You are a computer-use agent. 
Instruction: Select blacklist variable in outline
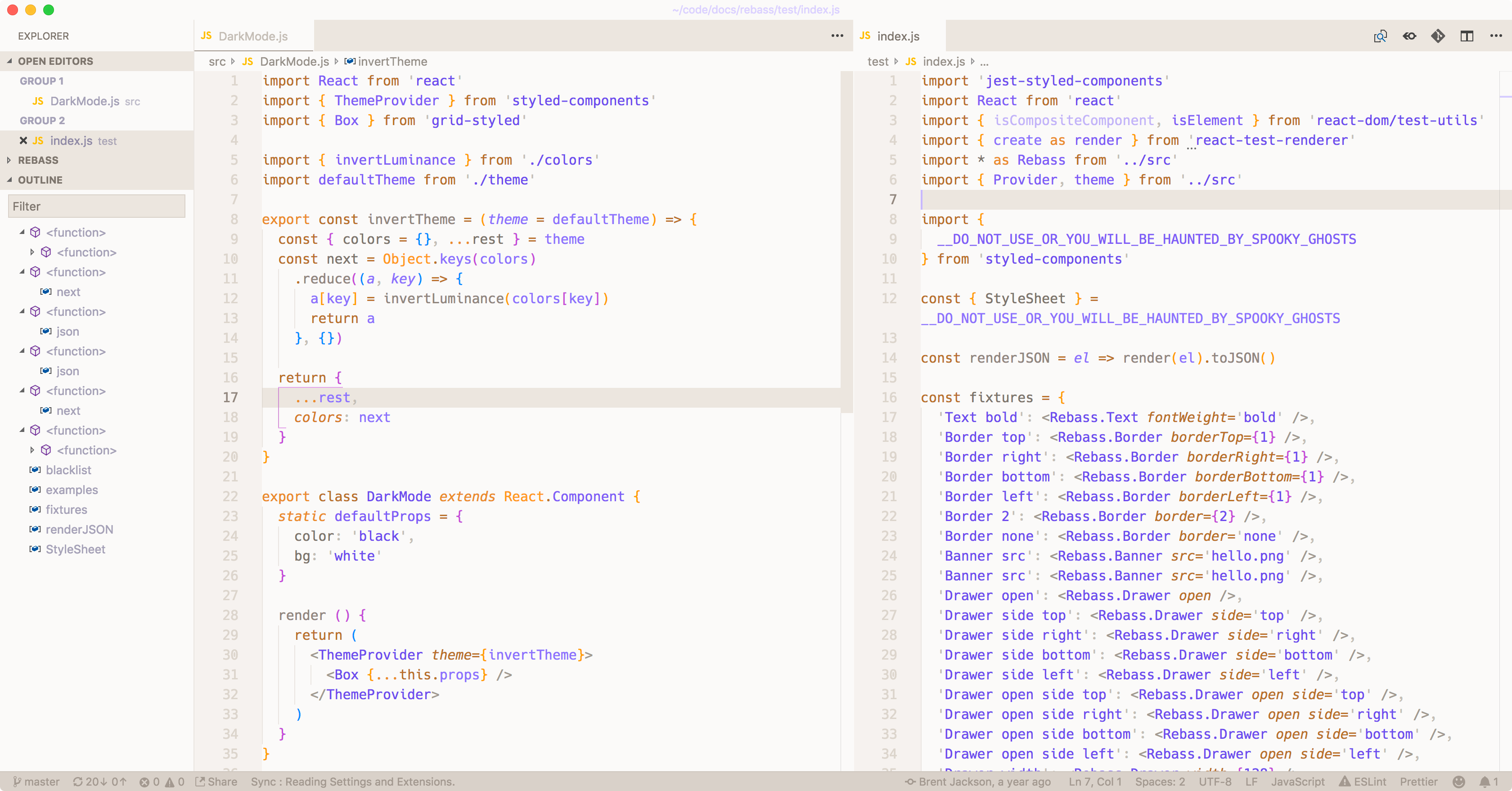[68, 470]
